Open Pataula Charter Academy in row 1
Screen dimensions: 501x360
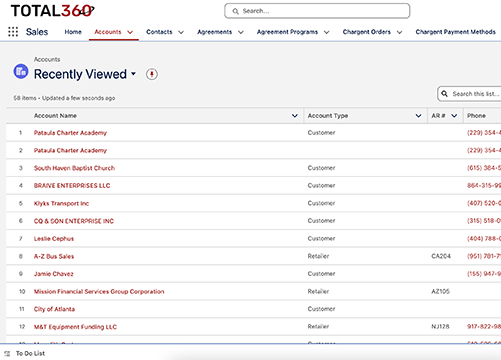pyautogui.click(x=70, y=133)
